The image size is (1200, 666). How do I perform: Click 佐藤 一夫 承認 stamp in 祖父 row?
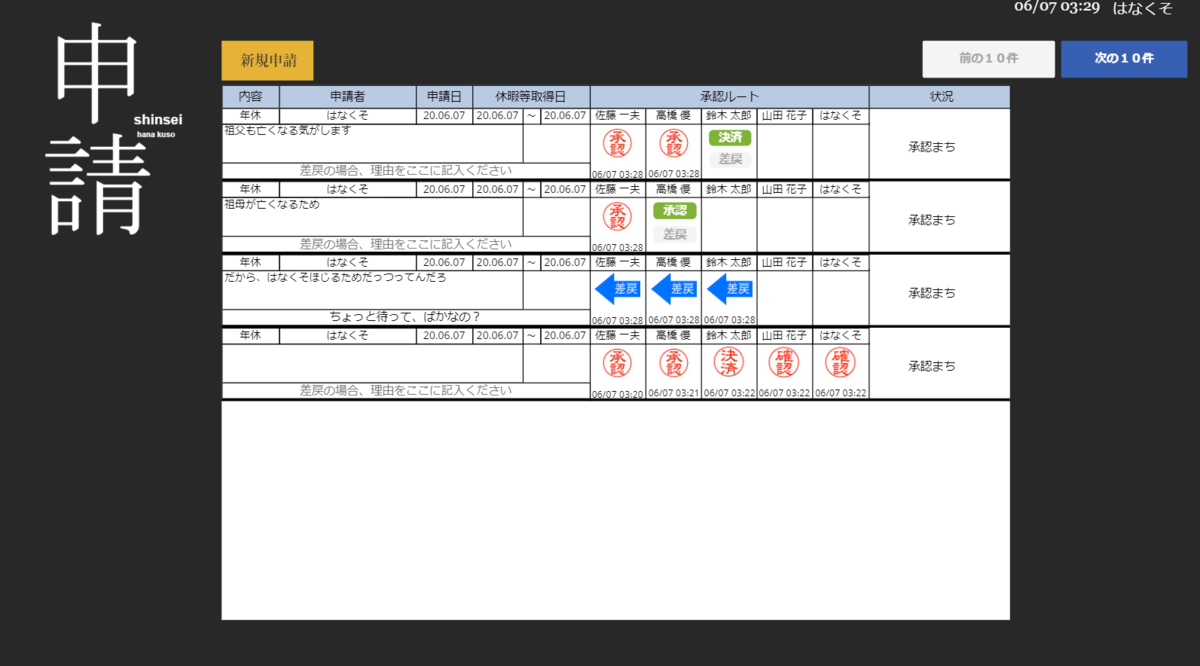click(618, 144)
